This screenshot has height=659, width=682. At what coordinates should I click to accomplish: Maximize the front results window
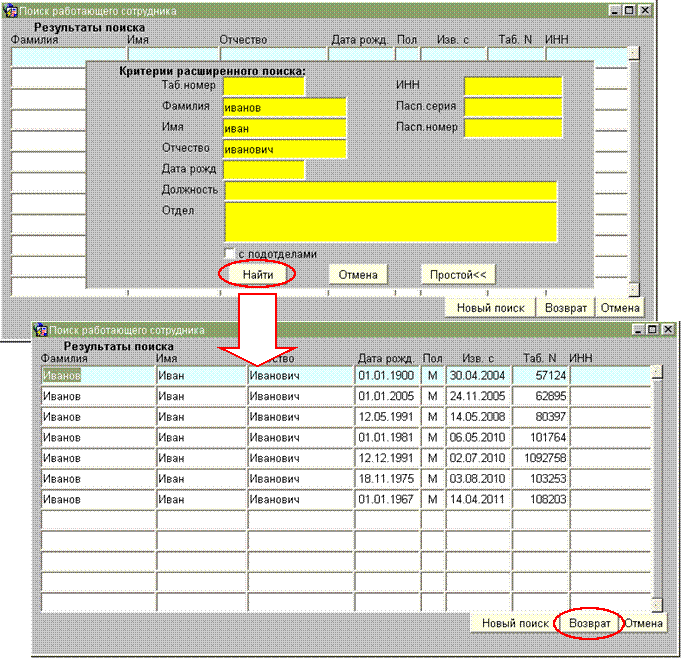pyautogui.click(x=652, y=330)
